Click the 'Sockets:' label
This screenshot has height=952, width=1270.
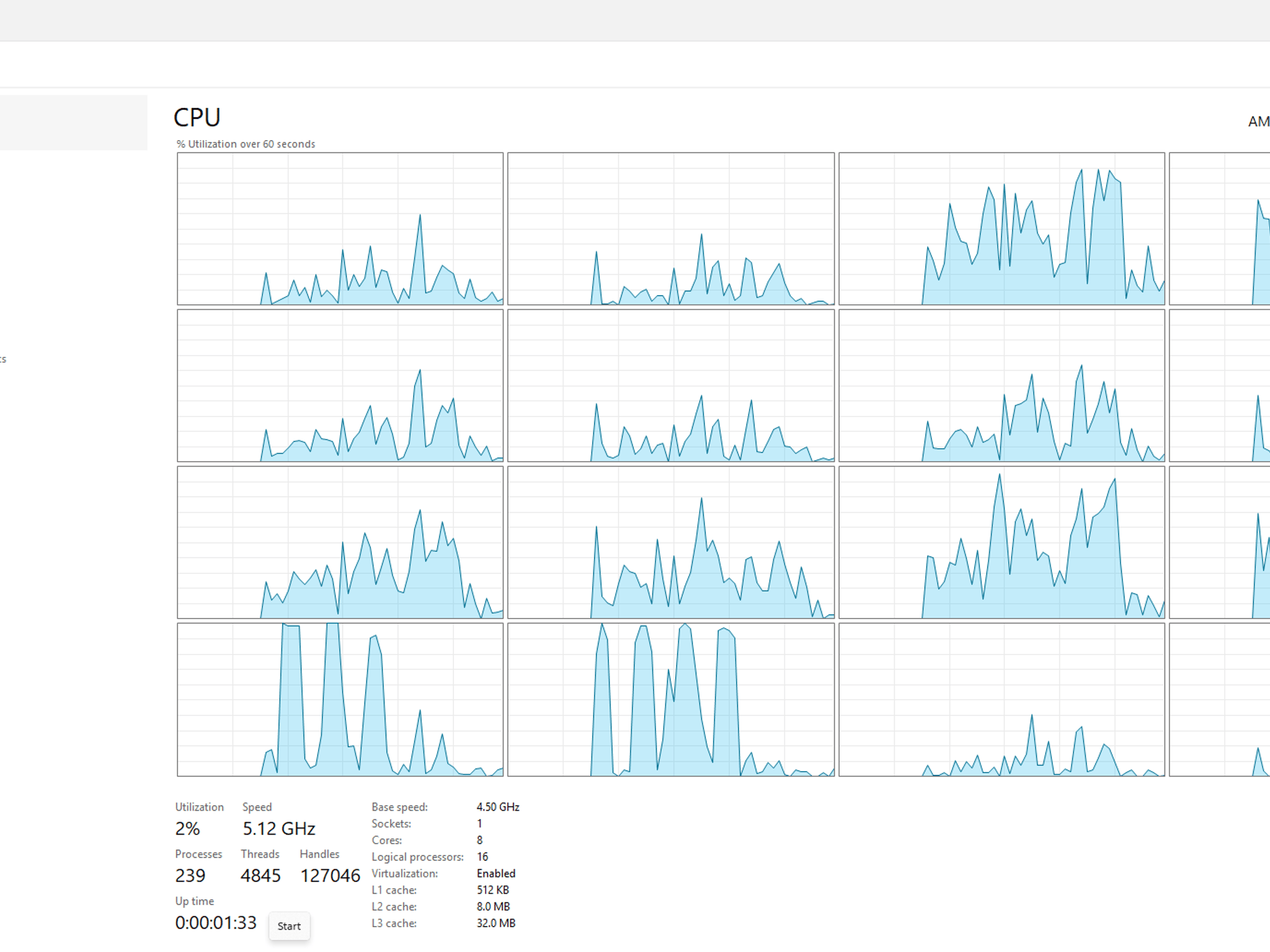(391, 824)
